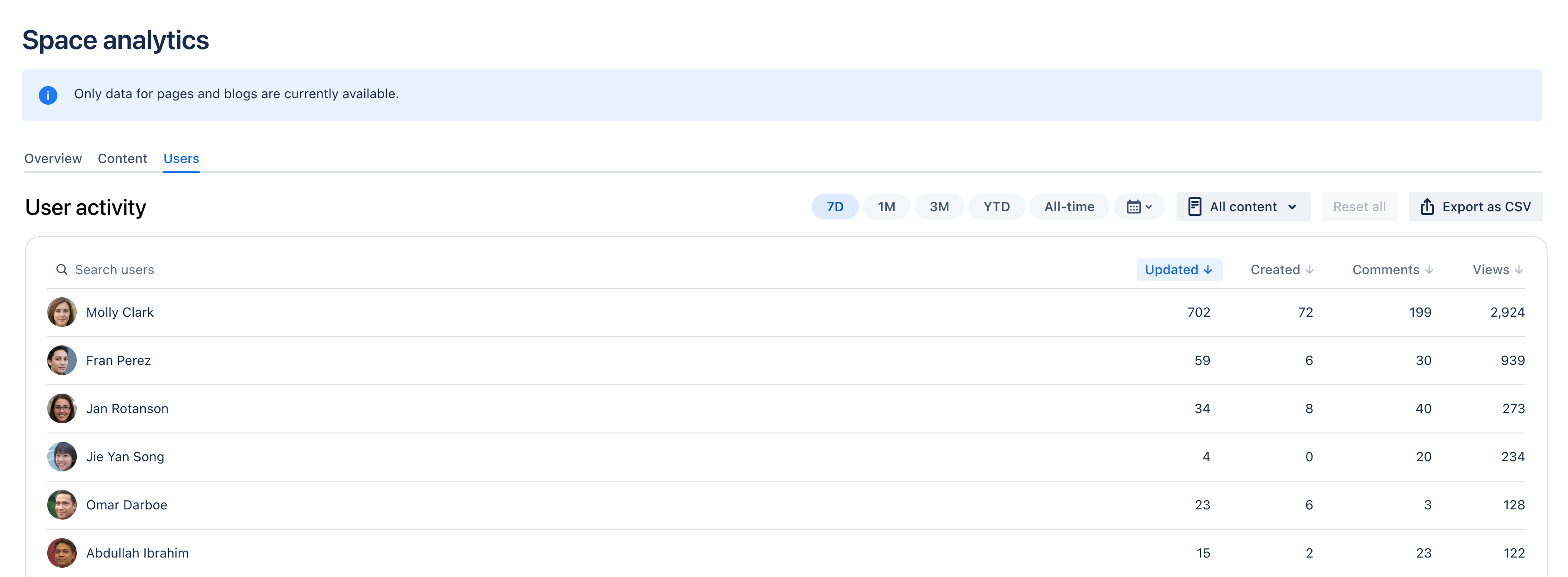Click the Reset all button

point(1359,207)
